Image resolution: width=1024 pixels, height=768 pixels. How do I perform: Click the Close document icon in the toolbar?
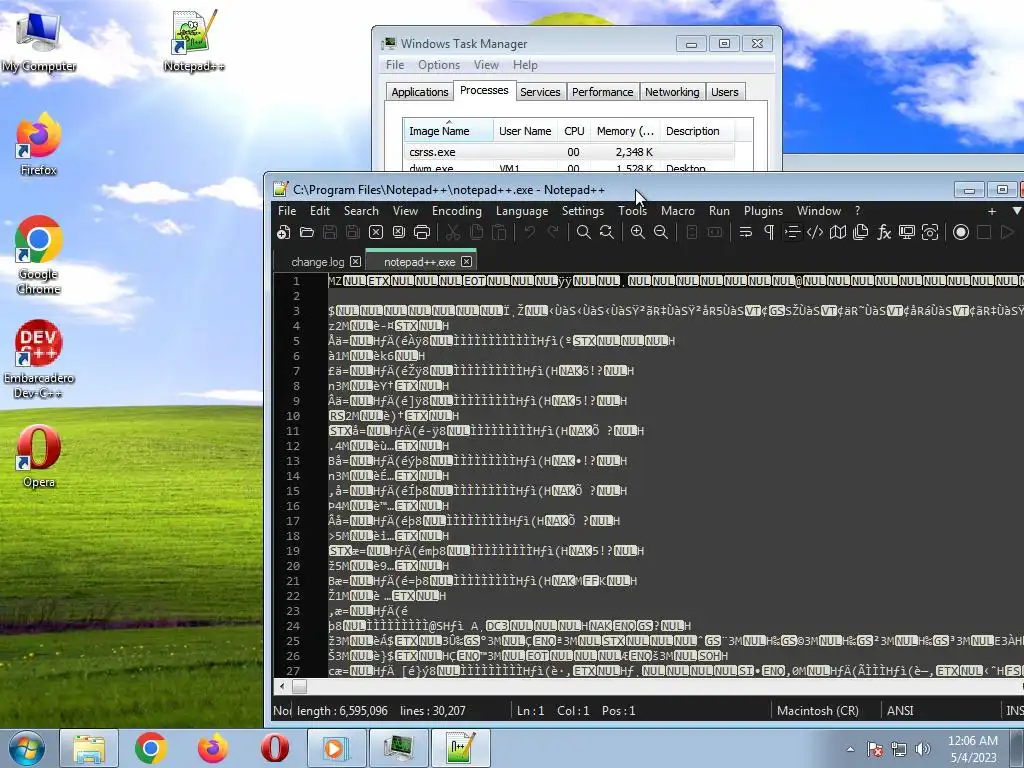376,232
